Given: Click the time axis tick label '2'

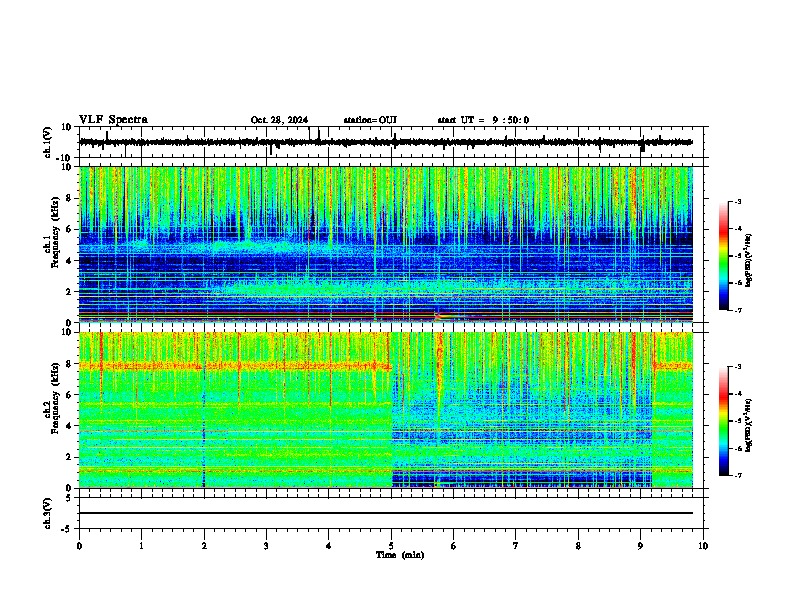Looking at the screenshot, I should pos(204,546).
